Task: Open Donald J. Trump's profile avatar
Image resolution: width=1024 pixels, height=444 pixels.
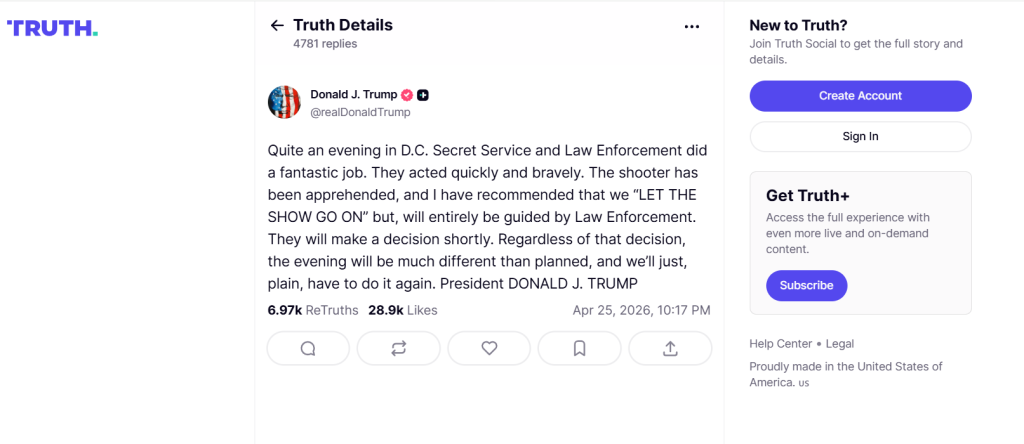Action: [285, 103]
